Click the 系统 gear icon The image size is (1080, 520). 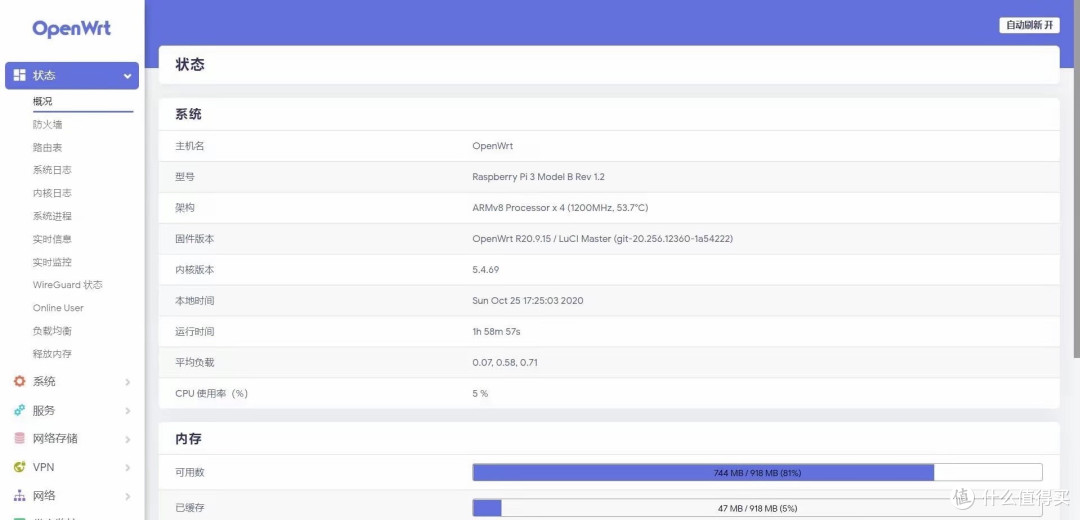(19, 381)
